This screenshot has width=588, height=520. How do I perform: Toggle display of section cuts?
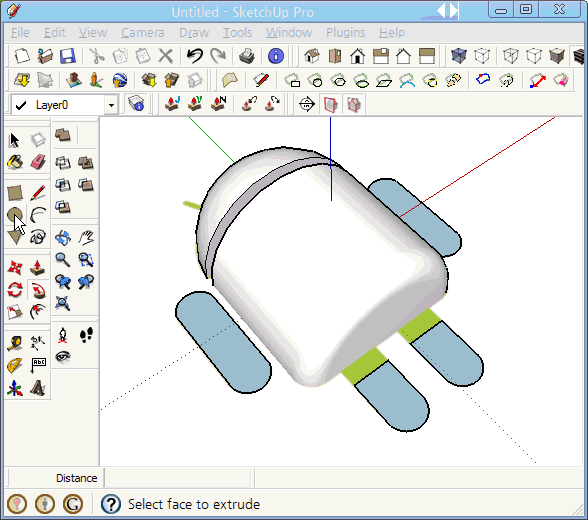coord(354,105)
